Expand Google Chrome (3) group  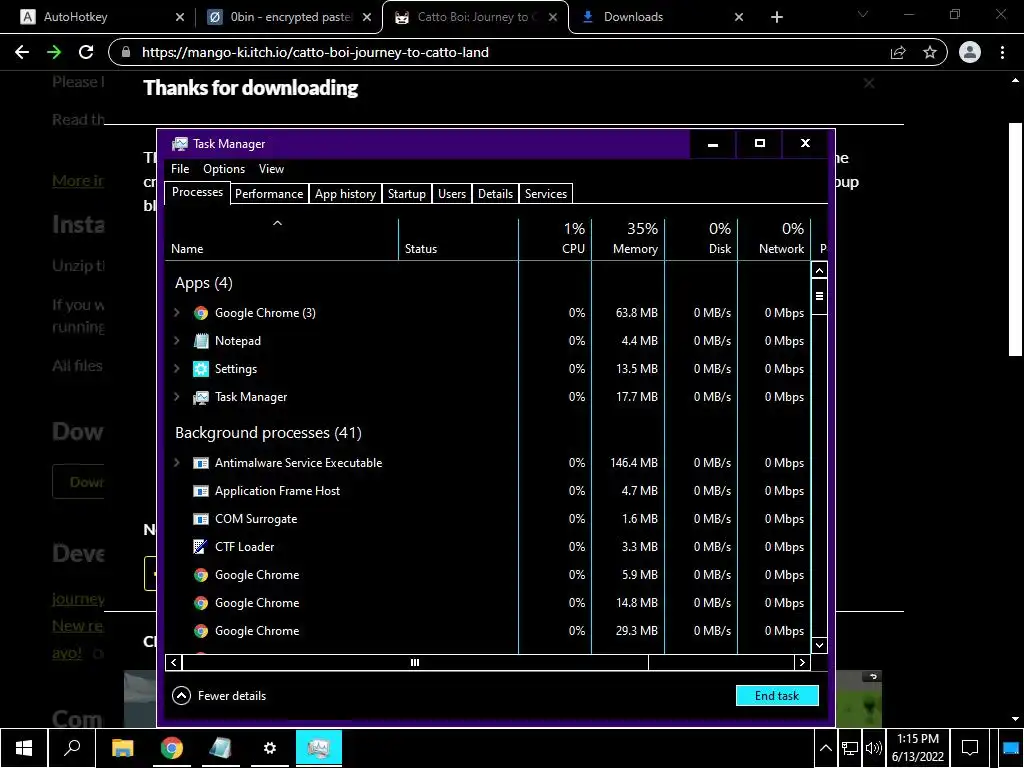176,313
